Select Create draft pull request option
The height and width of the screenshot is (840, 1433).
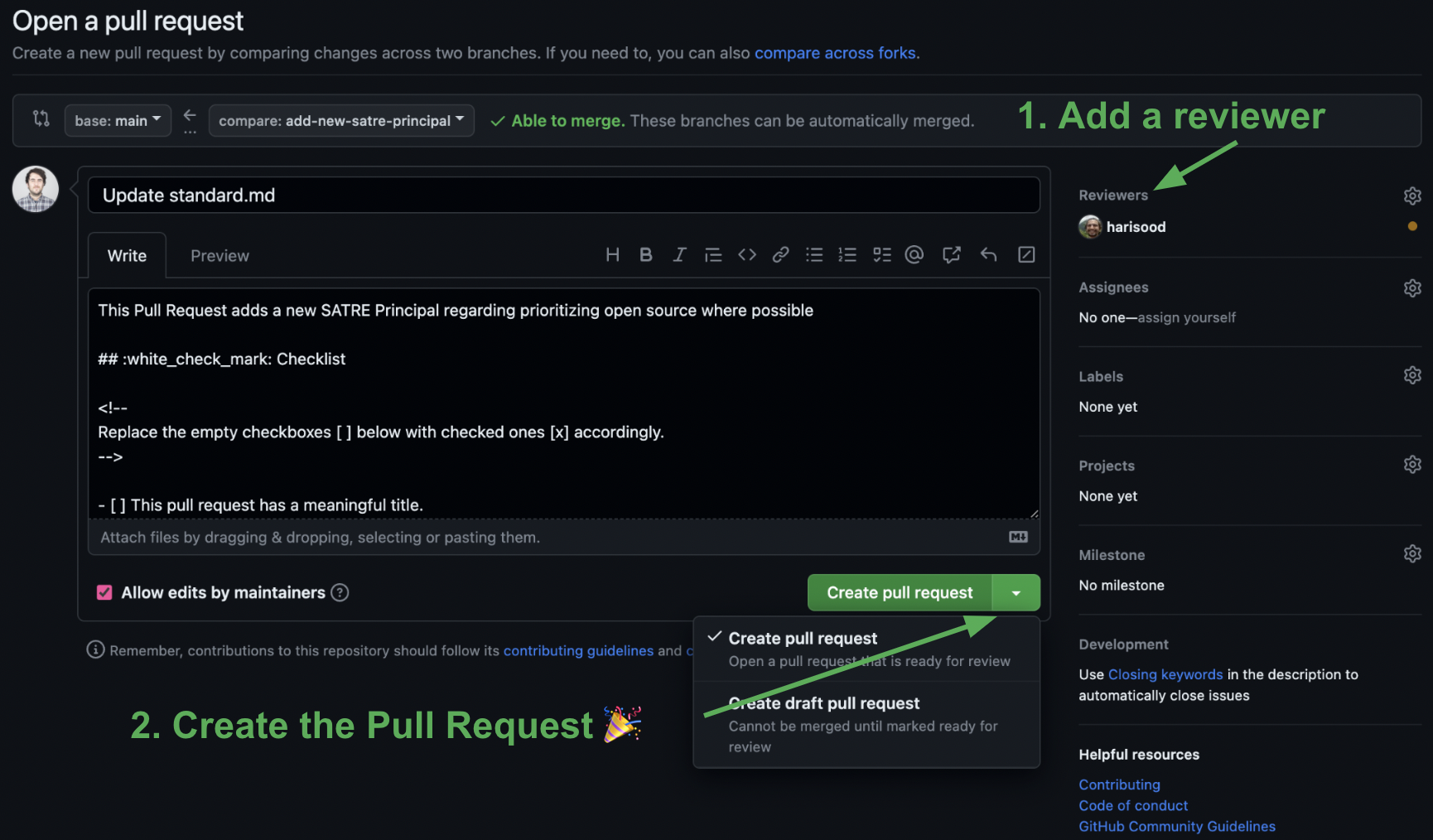tap(866, 724)
